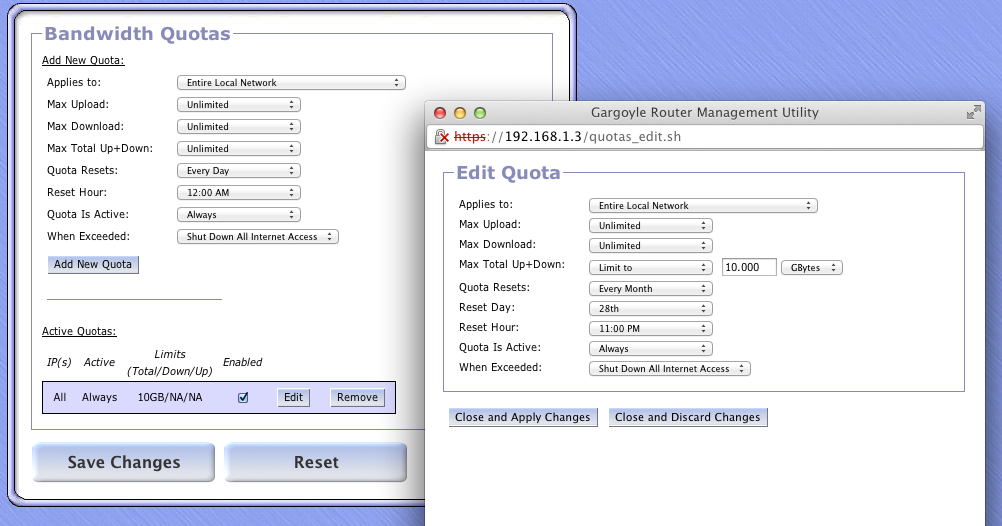Click the URL address field showing quotas_edit.sh
Viewport: 1002px width, 526px height.
(704, 137)
